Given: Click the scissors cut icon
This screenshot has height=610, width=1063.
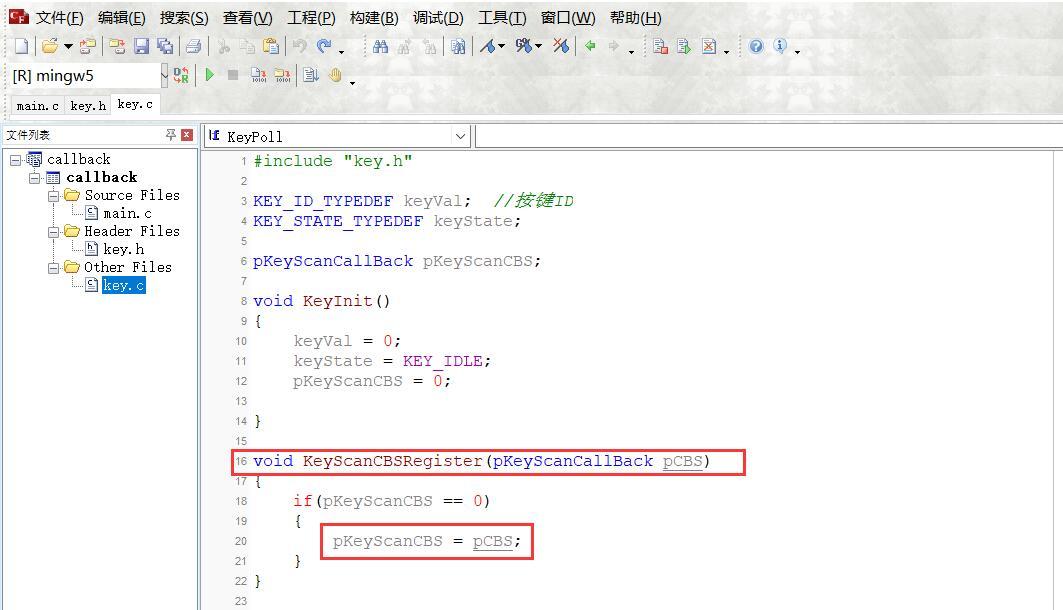Looking at the screenshot, I should [224, 46].
